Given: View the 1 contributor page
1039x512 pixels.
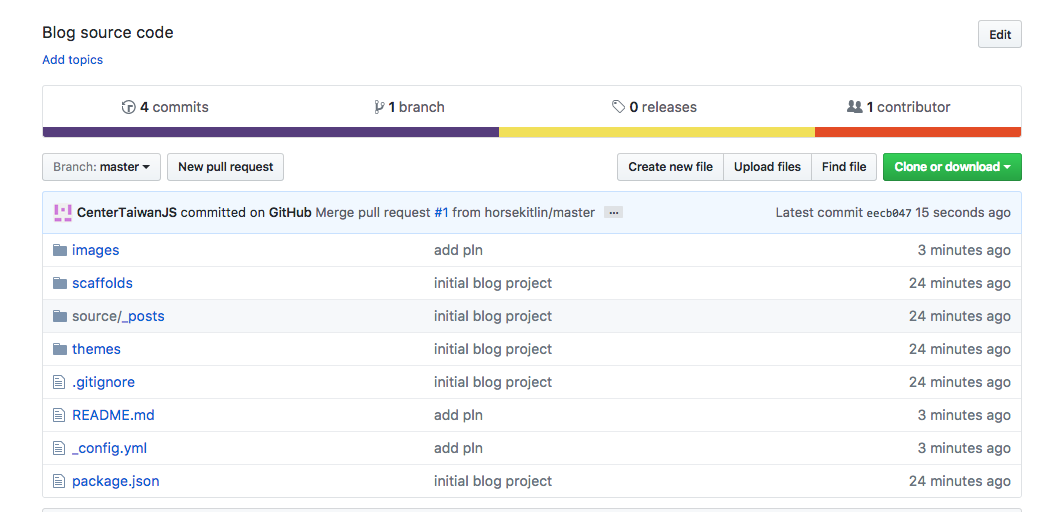Looking at the screenshot, I should point(898,107).
